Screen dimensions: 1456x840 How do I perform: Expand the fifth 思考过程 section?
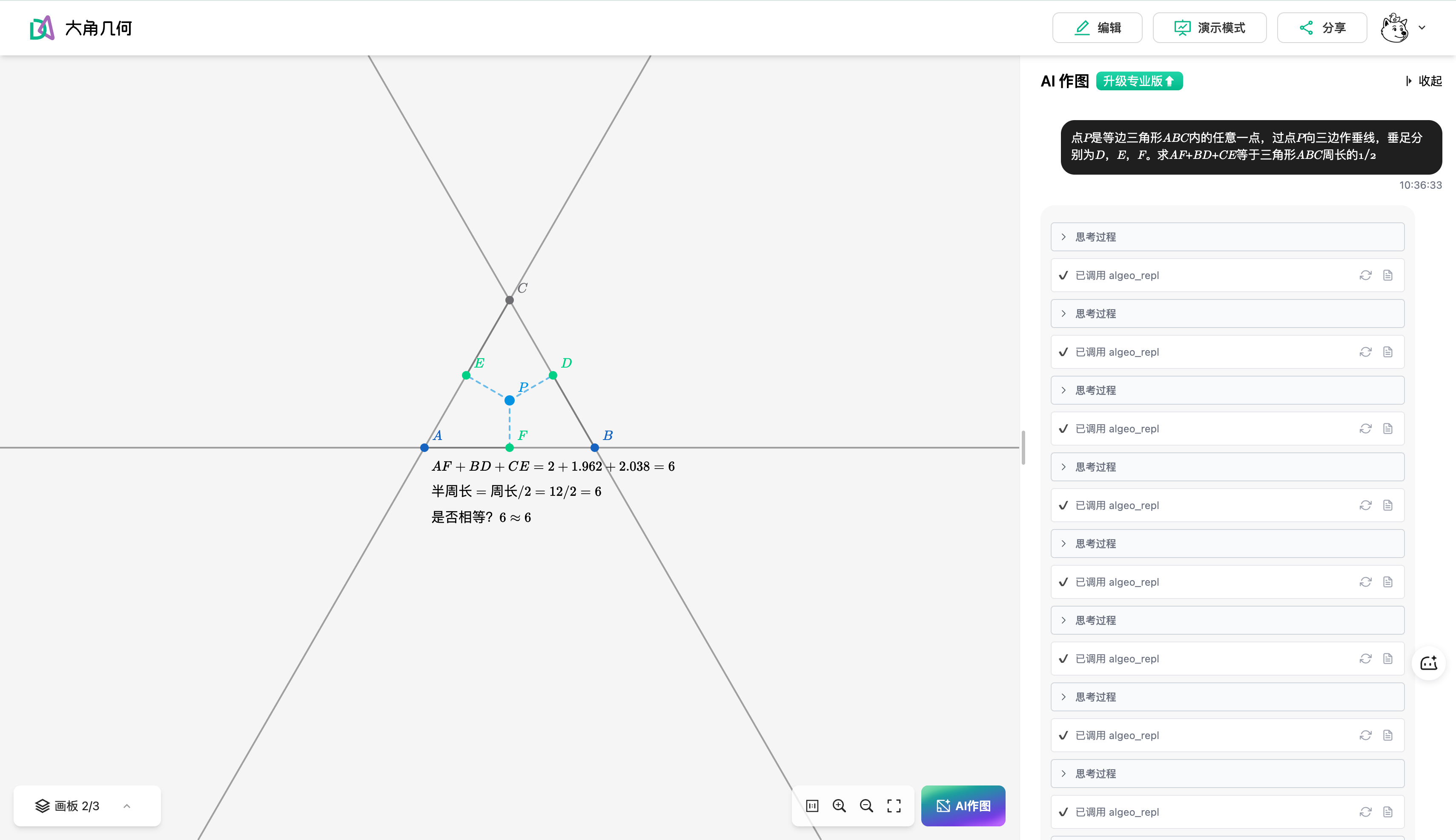pyautogui.click(x=1227, y=544)
